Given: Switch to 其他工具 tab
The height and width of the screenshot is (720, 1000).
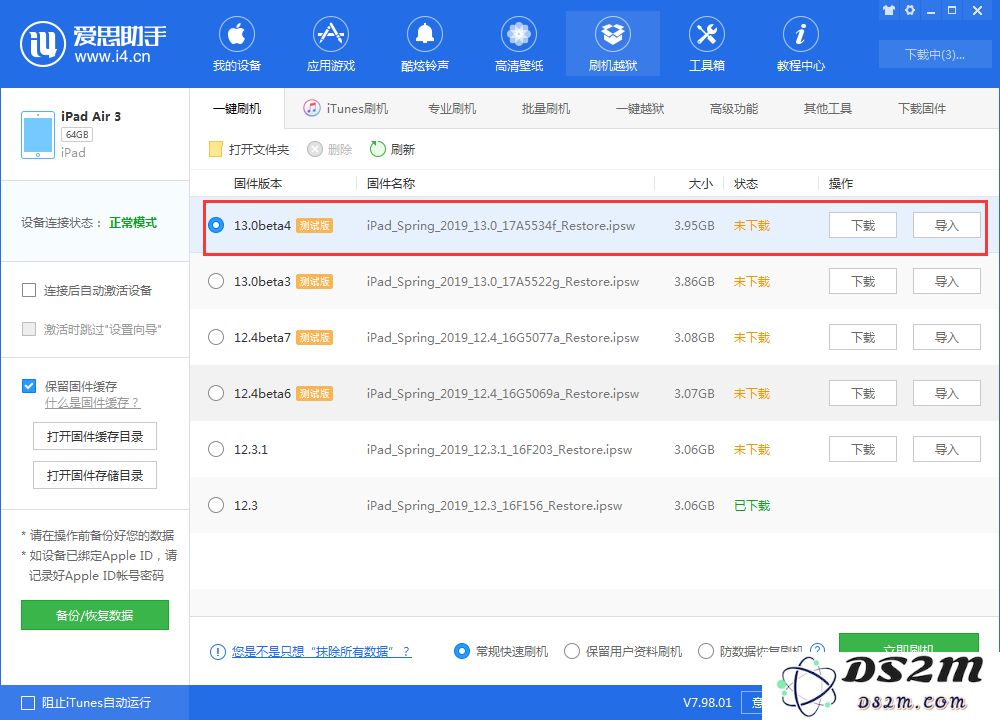Looking at the screenshot, I should [828, 108].
